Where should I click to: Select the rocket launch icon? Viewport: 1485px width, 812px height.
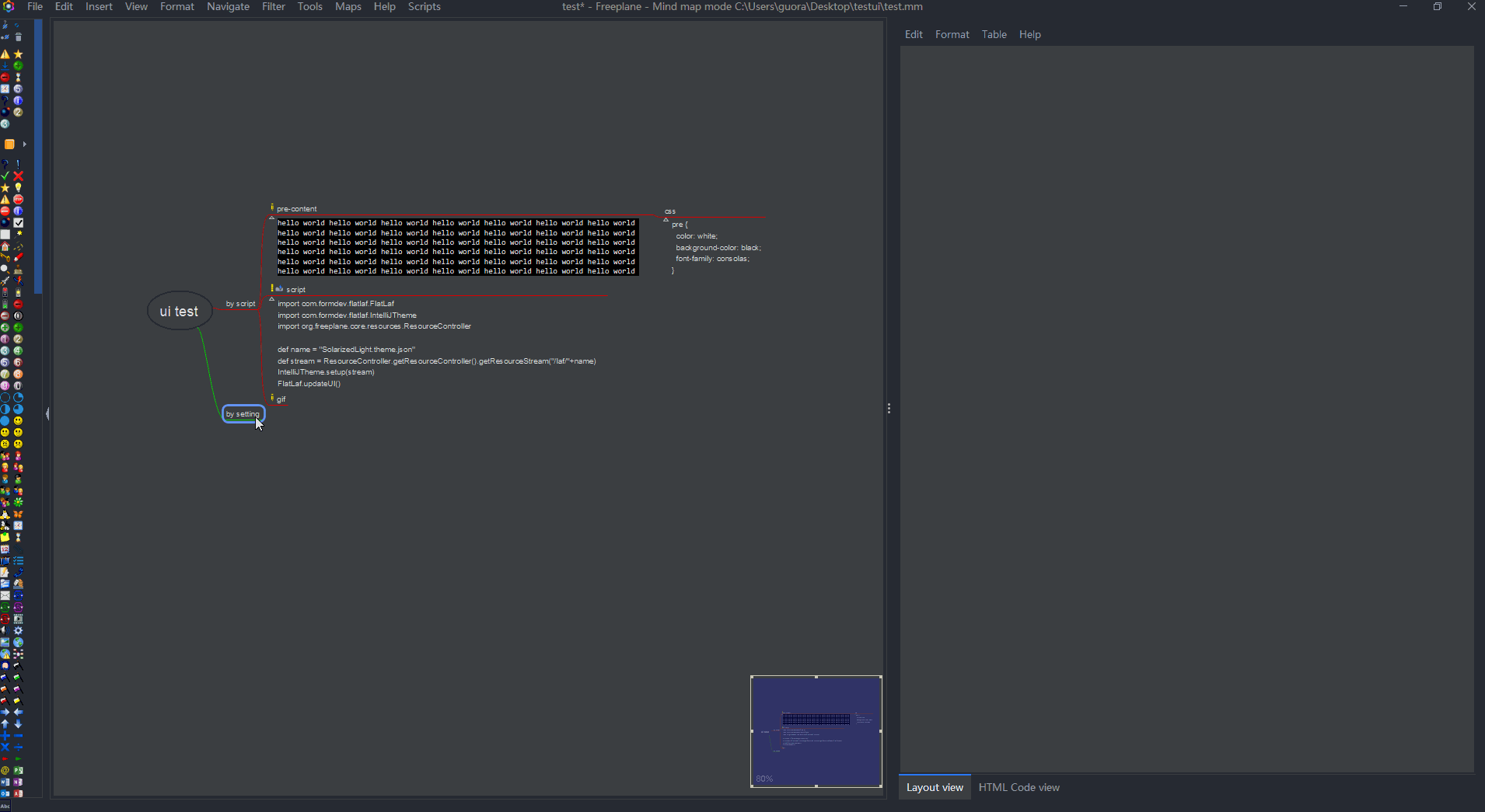click(7, 280)
